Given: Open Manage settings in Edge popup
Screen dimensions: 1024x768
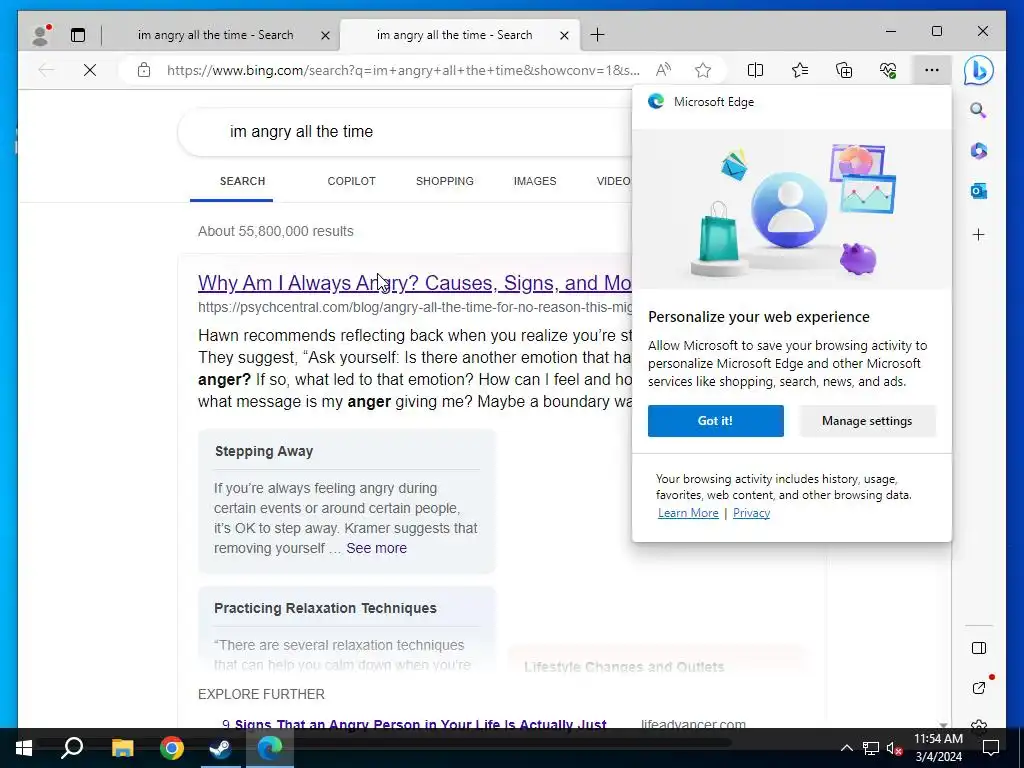Looking at the screenshot, I should pyautogui.click(x=867, y=421).
